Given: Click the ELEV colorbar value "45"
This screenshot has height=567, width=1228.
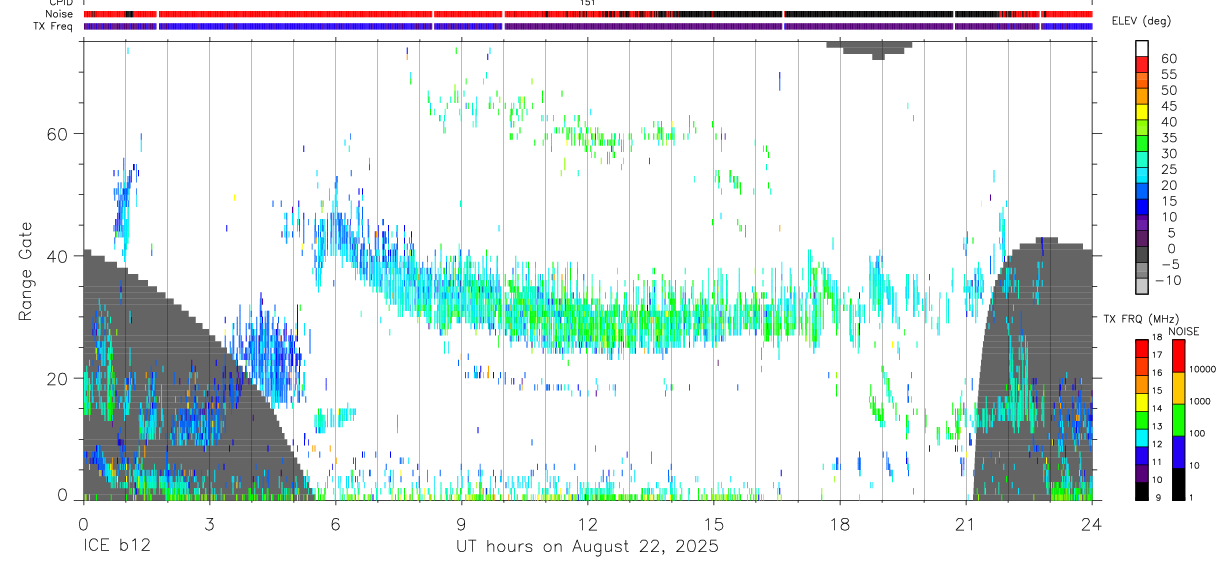Looking at the screenshot, I should point(1168,106).
